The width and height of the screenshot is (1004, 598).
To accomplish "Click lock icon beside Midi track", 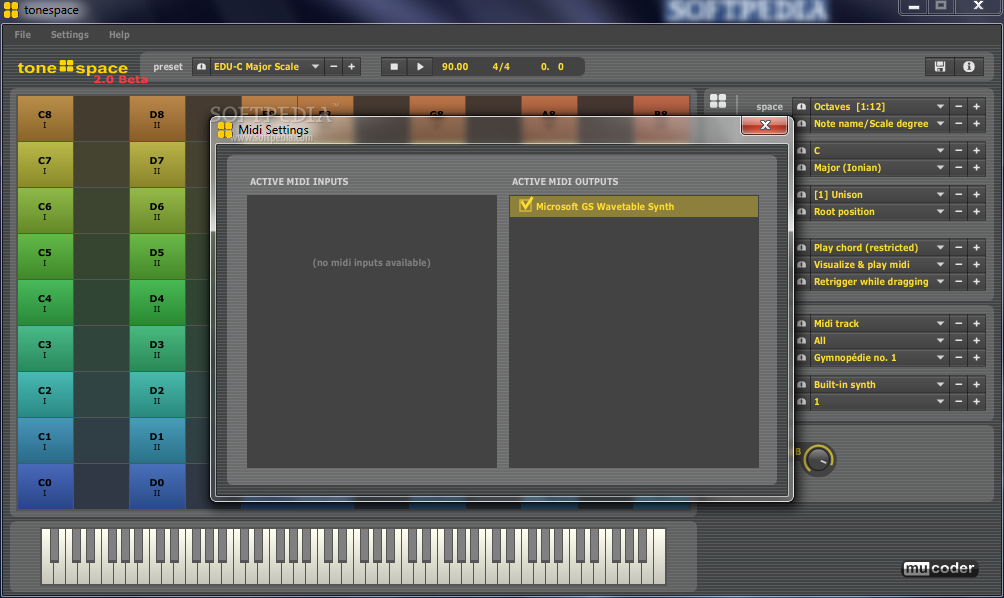I will [x=801, y=324].
